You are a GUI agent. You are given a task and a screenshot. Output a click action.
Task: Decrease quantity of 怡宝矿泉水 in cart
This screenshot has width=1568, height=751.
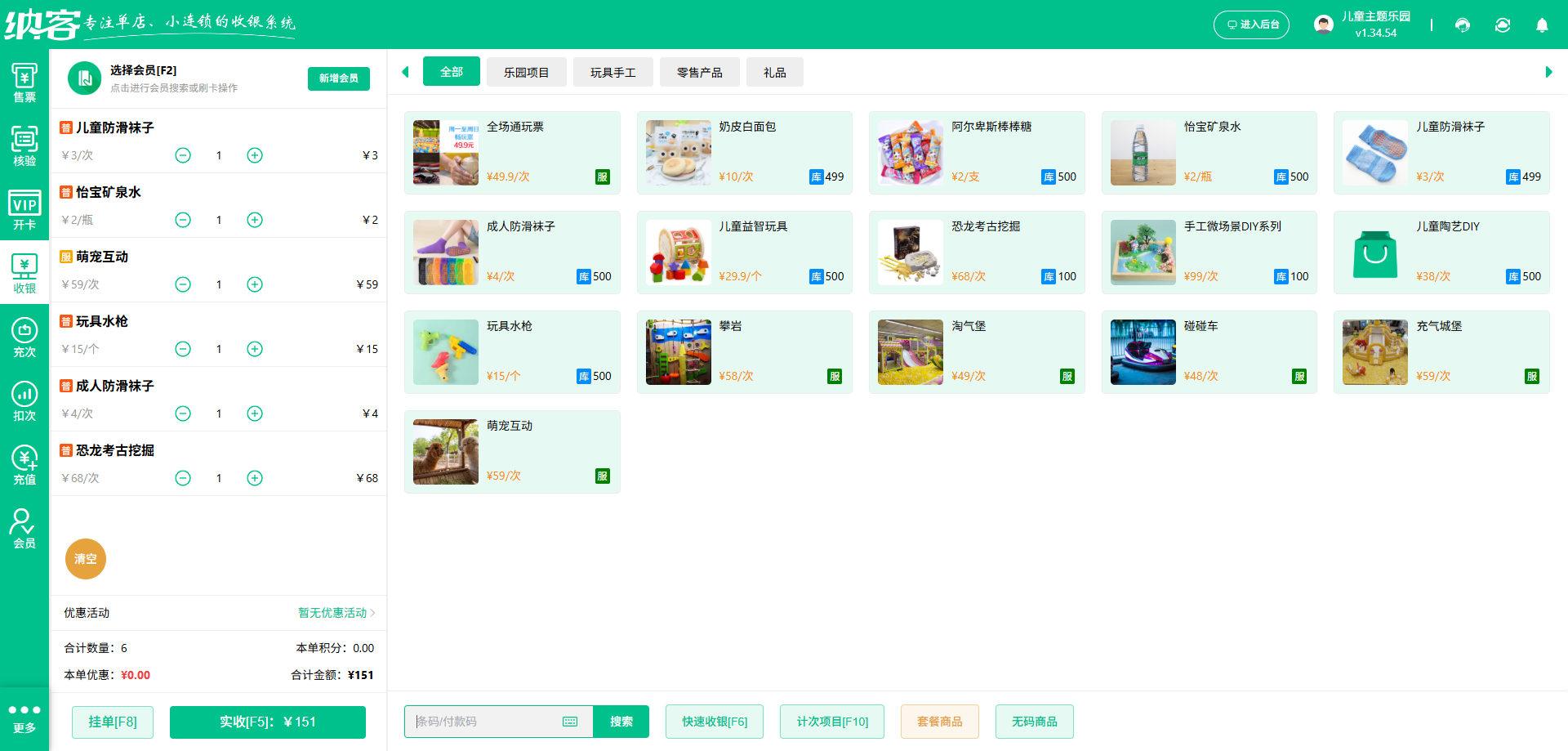(x=183, y=220)
